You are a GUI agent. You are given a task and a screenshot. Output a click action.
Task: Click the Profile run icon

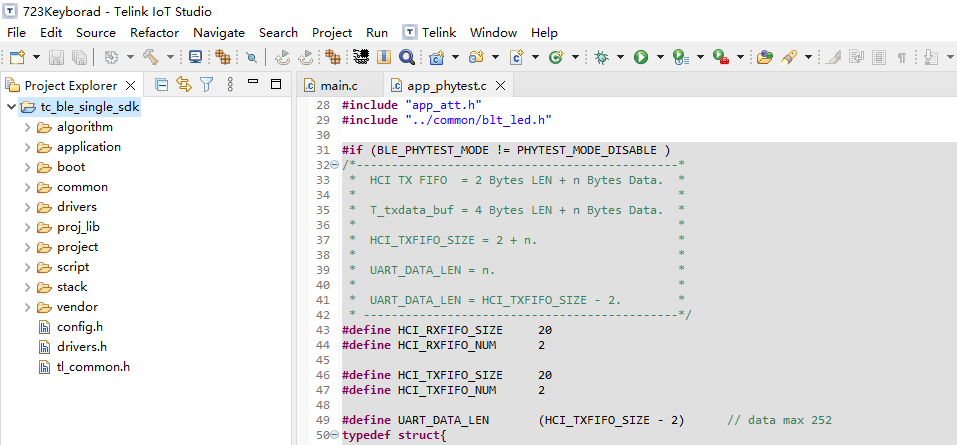(x=681, y=57)
